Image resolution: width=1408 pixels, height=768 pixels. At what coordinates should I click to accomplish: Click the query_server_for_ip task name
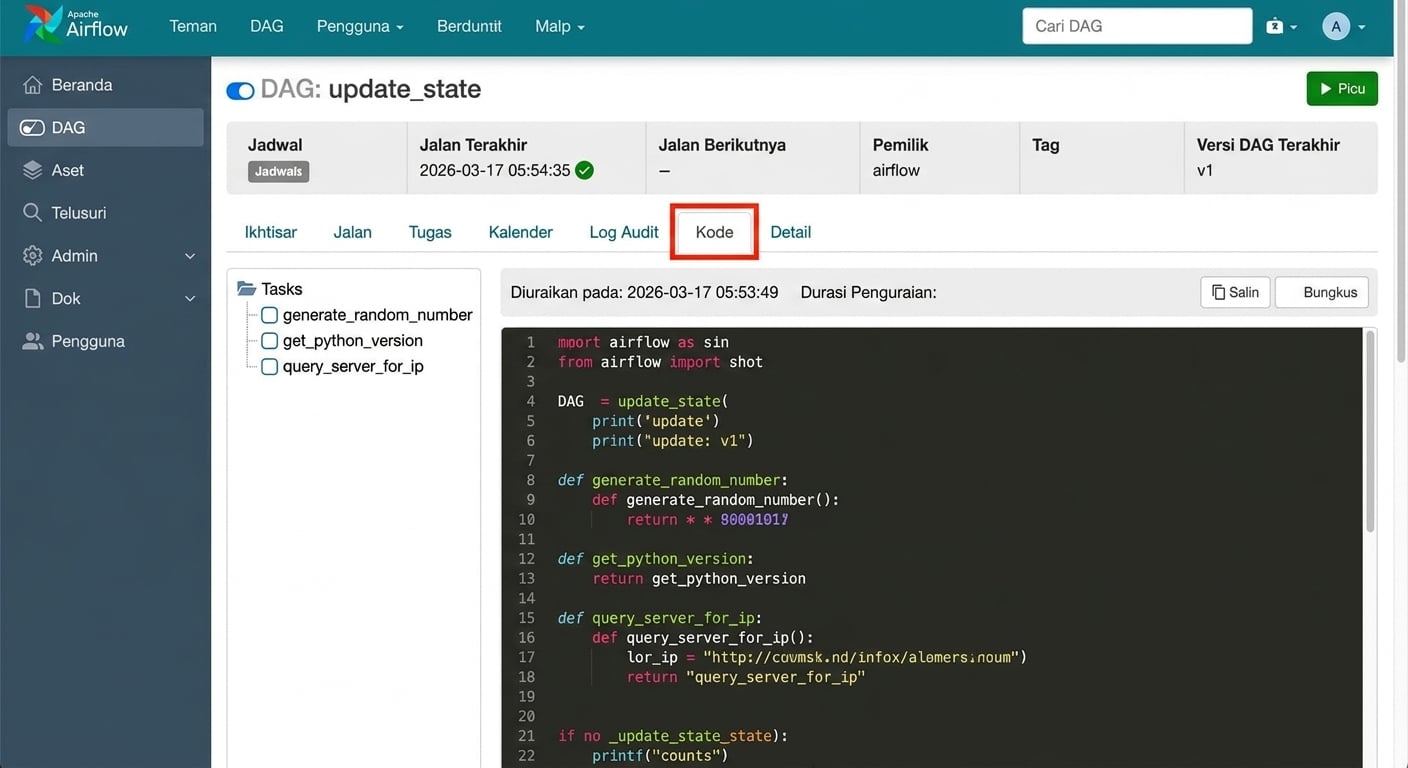point(353,367)
